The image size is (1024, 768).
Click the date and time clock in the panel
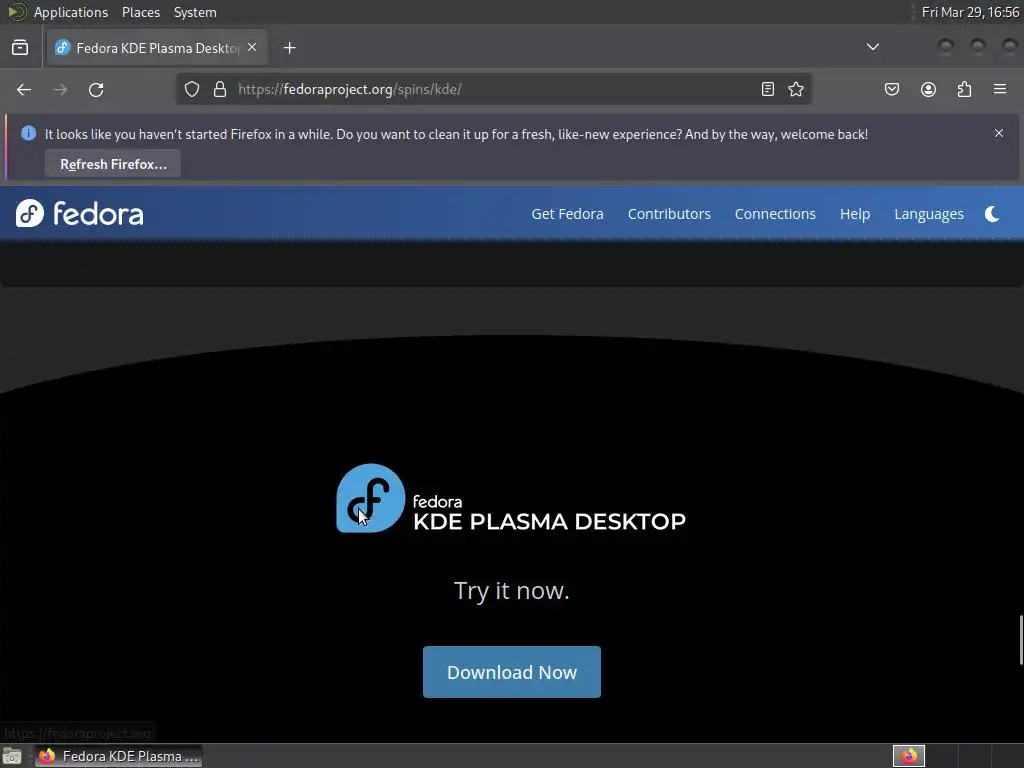[x=970, y=12]
